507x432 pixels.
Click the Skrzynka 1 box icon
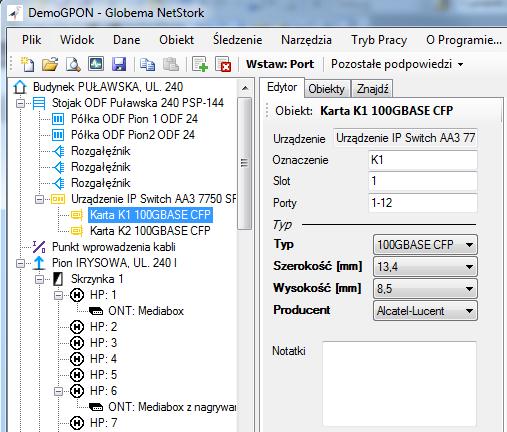click(58, 279)
